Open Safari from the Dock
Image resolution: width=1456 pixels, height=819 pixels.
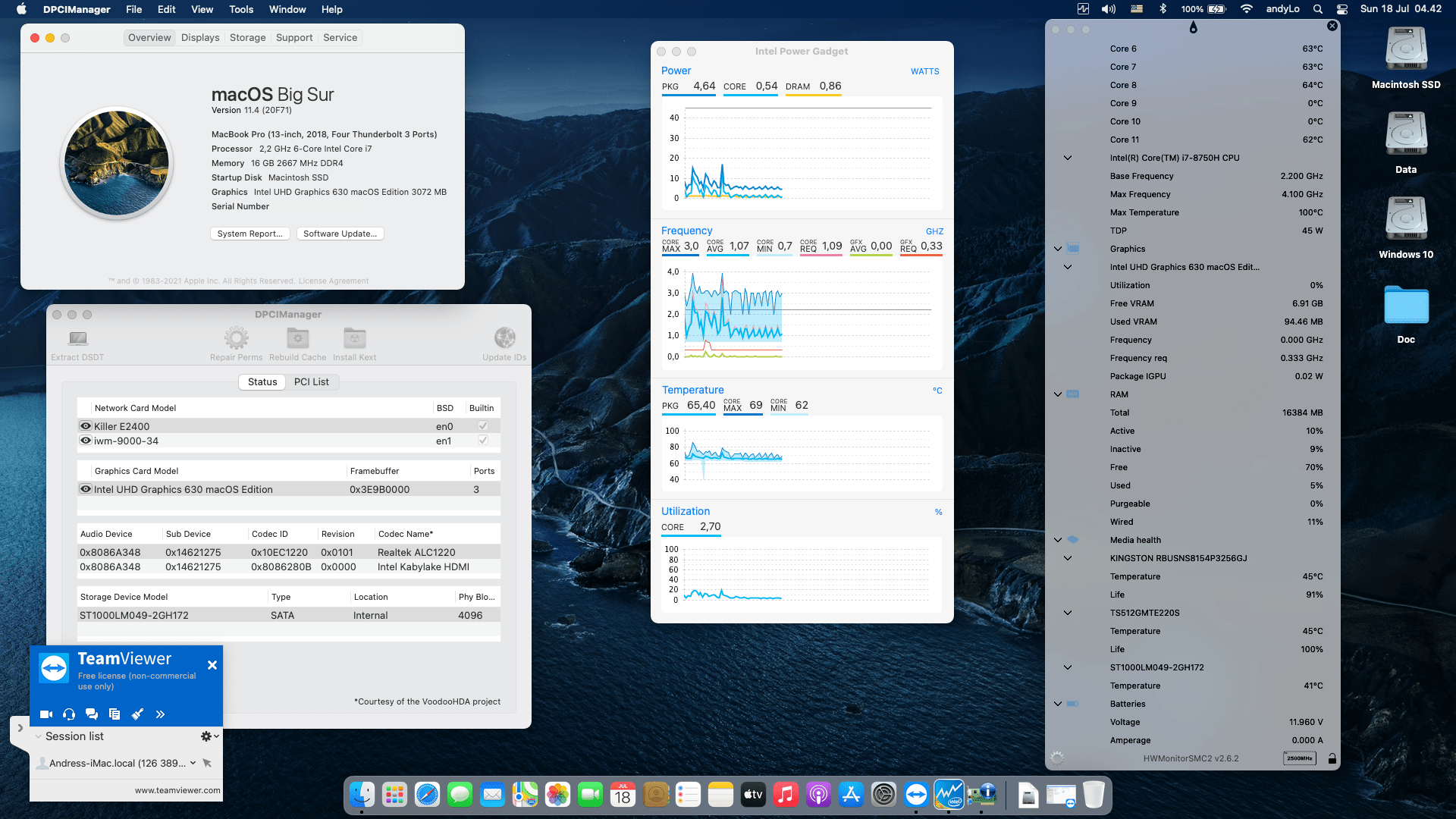click(x=427, y=795)
